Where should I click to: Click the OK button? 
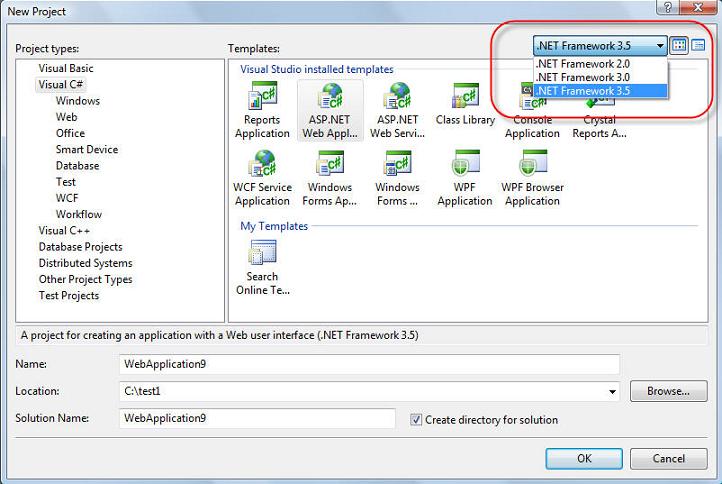584,459
